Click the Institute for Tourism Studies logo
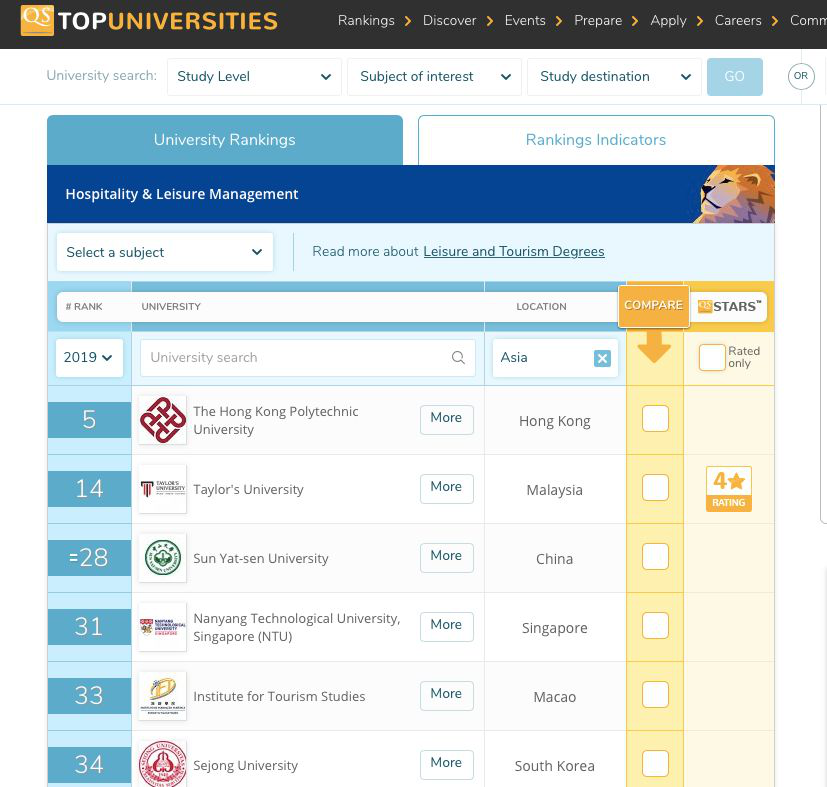The width and height of the screenshot is (827, 787). [x=162, y=696]
